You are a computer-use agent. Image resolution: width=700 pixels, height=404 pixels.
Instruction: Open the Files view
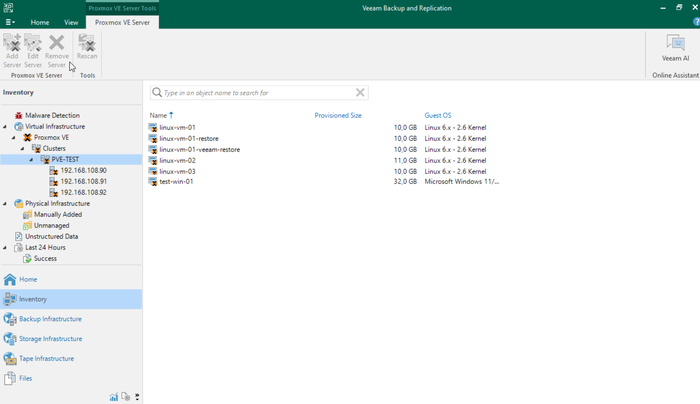[25, 378]
